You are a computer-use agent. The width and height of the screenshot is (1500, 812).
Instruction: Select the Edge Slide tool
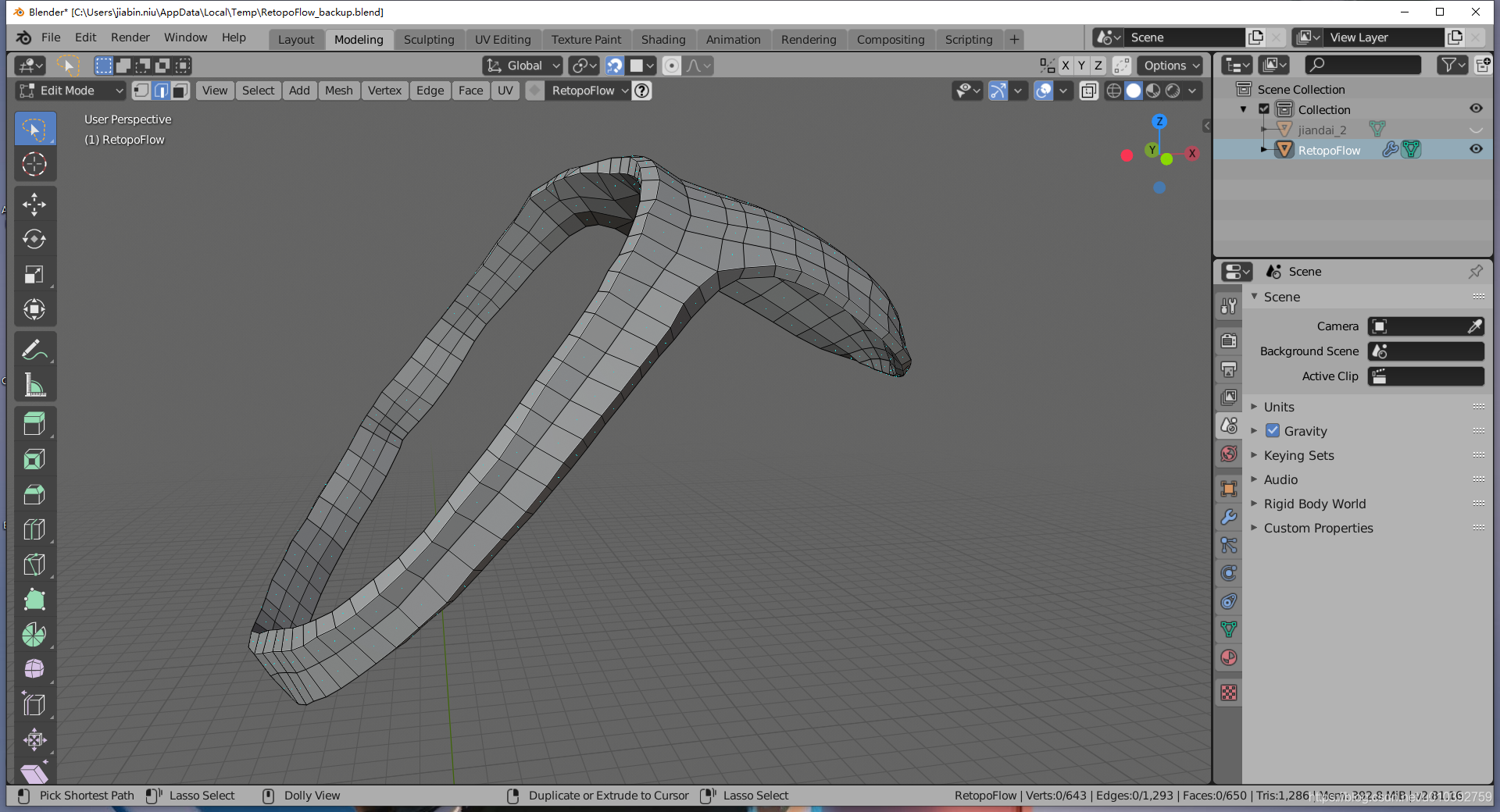tap(34, 705)
